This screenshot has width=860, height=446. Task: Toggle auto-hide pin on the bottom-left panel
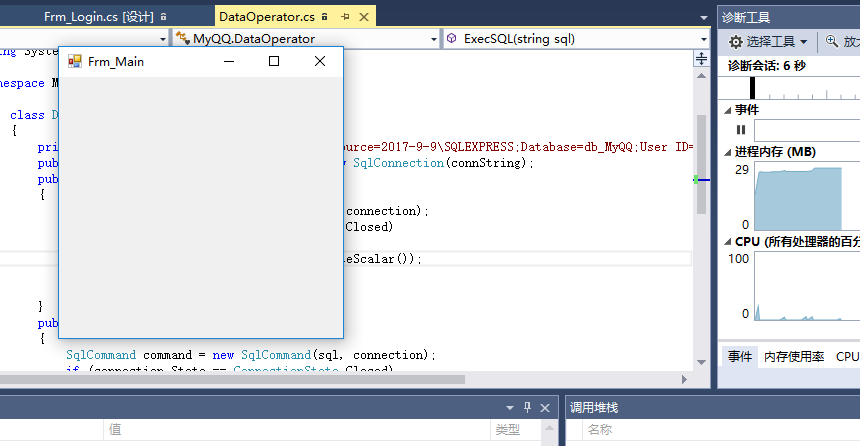pyautogui.click(x=527, y=408)
